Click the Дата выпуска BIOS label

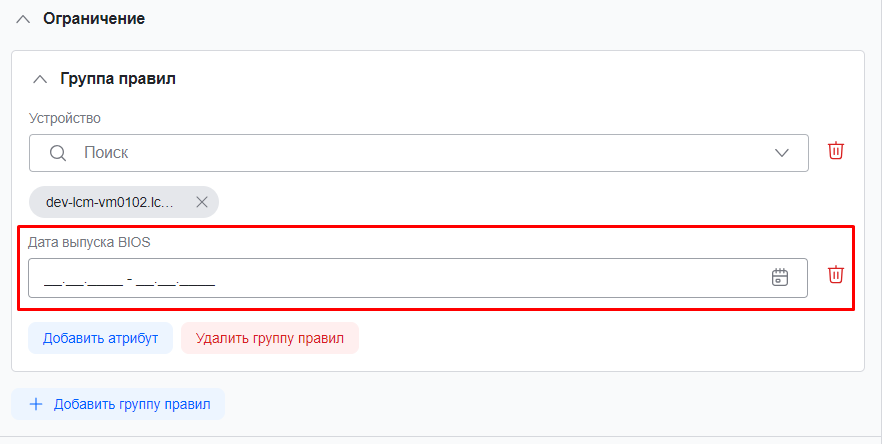(89, 242)
